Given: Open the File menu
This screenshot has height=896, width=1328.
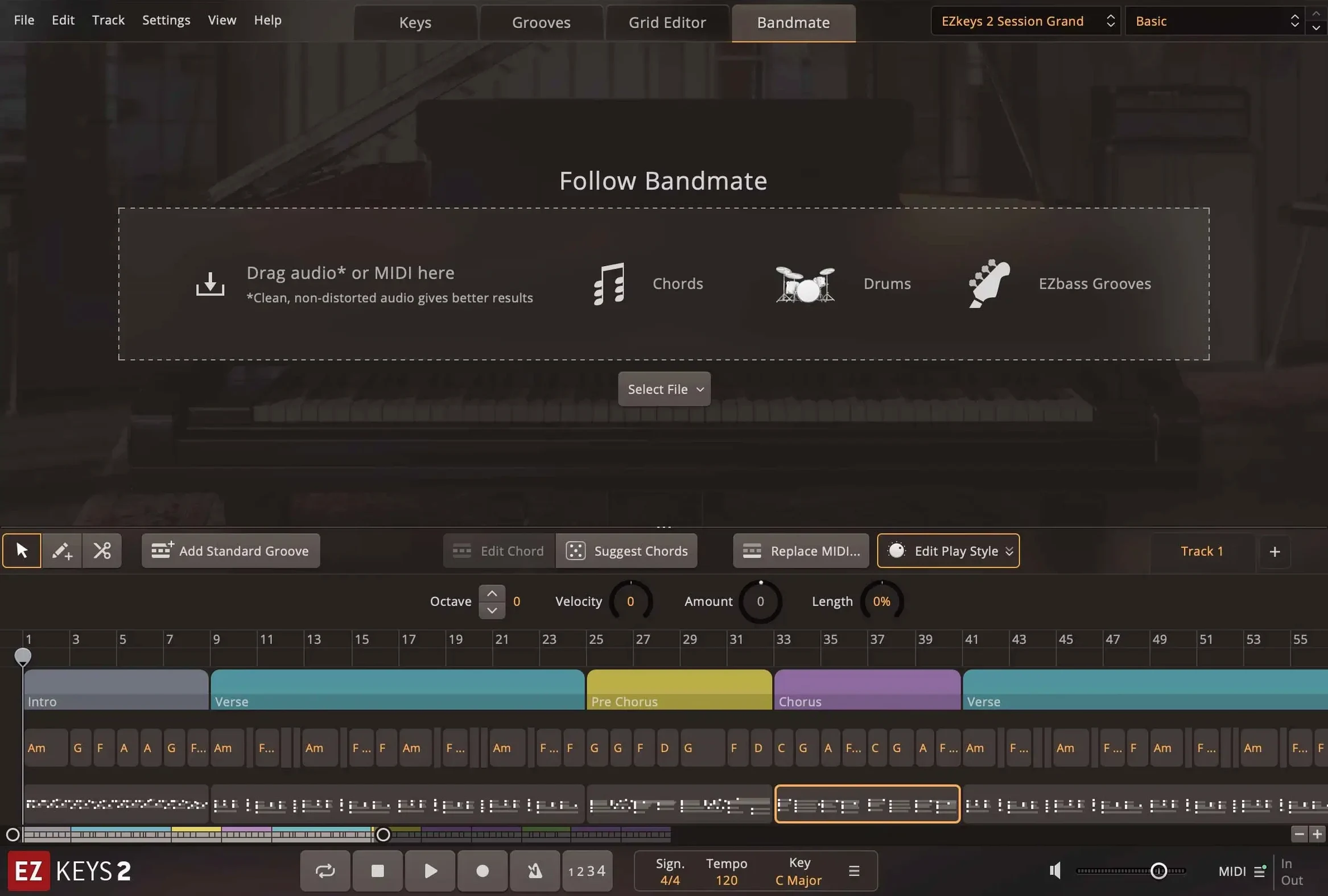Looking at the screenshot, I should click(24, 20).
